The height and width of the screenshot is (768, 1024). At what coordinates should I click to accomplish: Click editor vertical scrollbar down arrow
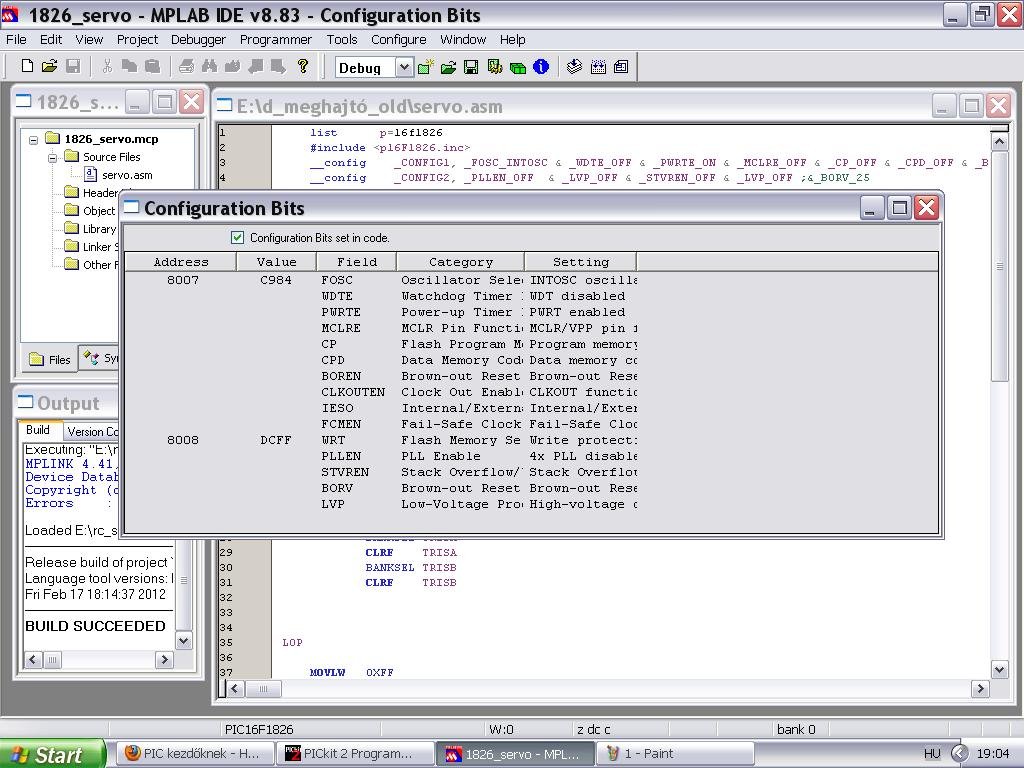pos(999,669)
